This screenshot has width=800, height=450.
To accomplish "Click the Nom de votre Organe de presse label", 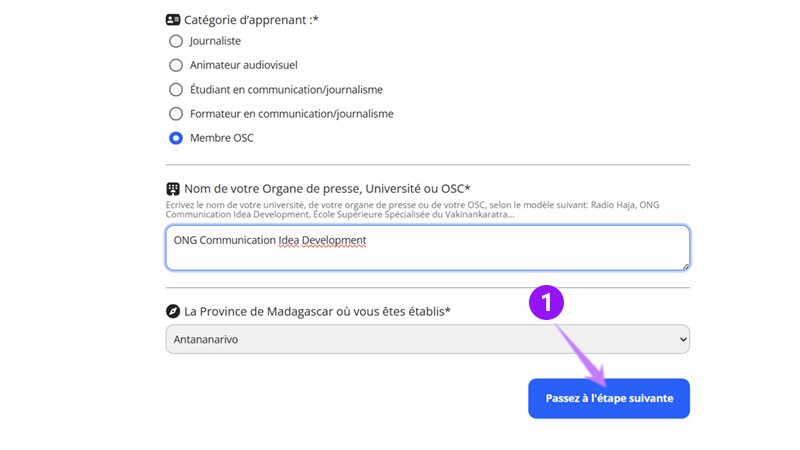I will tap(327, 189).
